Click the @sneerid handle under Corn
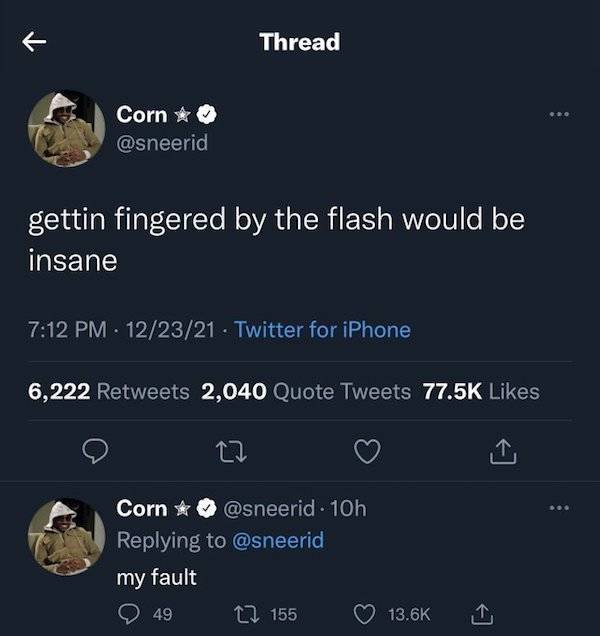600x636 pixels. (x=162, y=142)
